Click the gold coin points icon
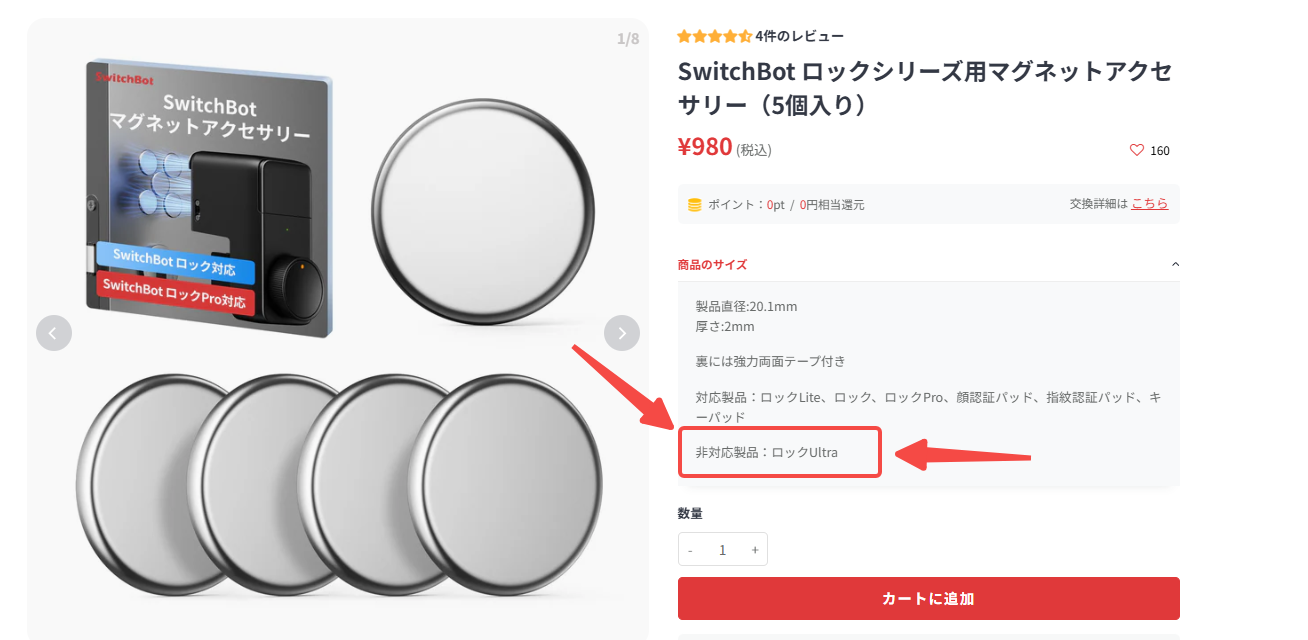The height and width of the screenshot is (640, 1308). 694,205
